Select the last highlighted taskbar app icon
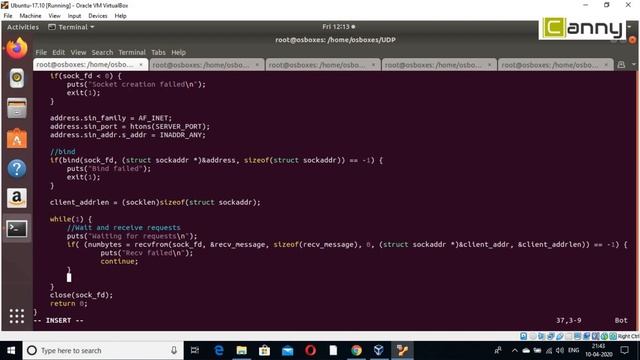640x360 pixels. 402,350
